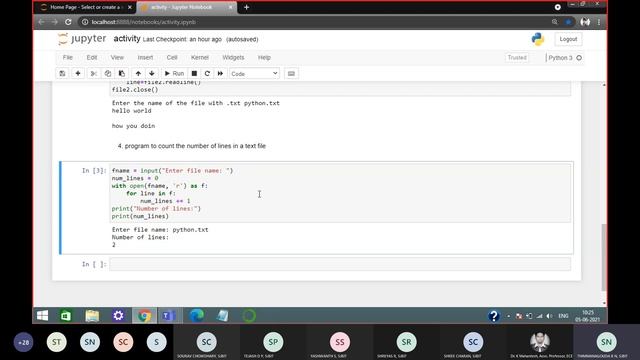
Task: Paste cells below icon
Action: coord(122,73)
